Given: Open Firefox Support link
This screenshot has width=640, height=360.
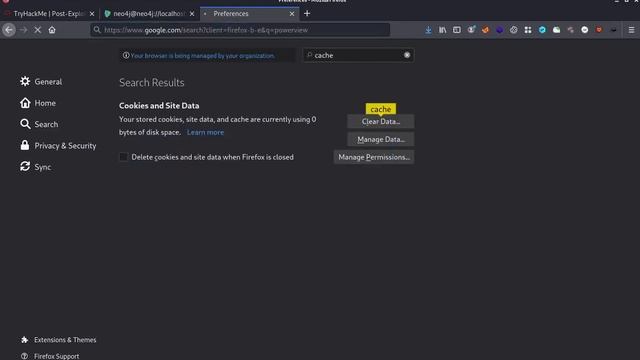Looking at the screenshot, I should [50, 356].
